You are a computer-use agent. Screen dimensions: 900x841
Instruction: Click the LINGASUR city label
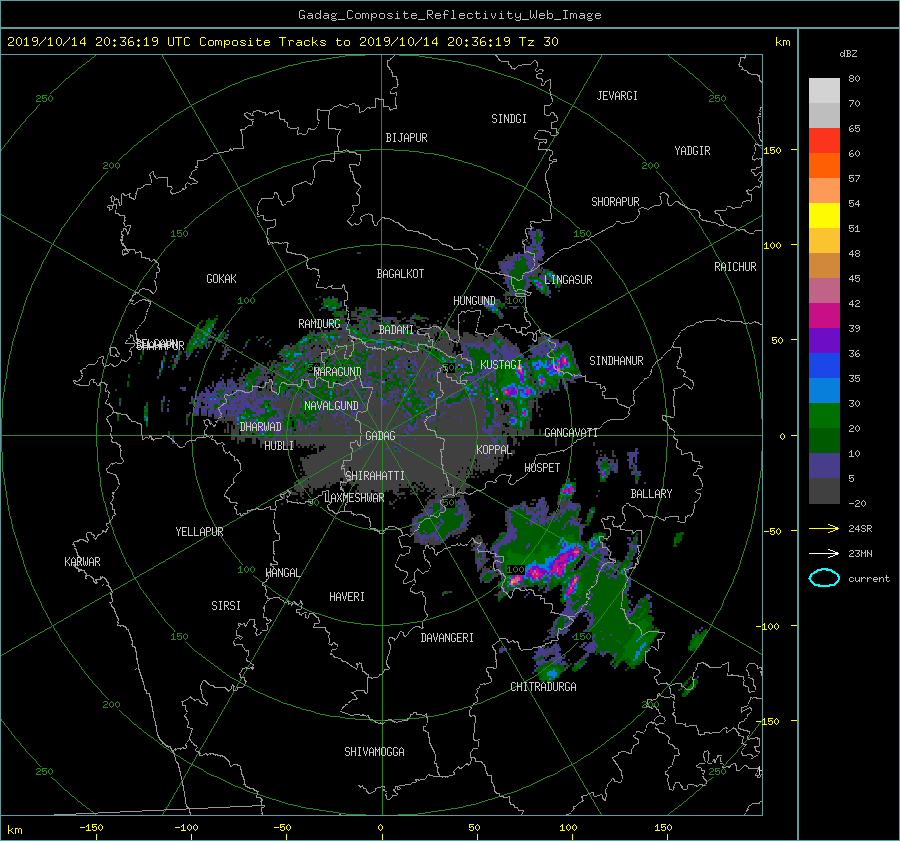coord(568,280)
